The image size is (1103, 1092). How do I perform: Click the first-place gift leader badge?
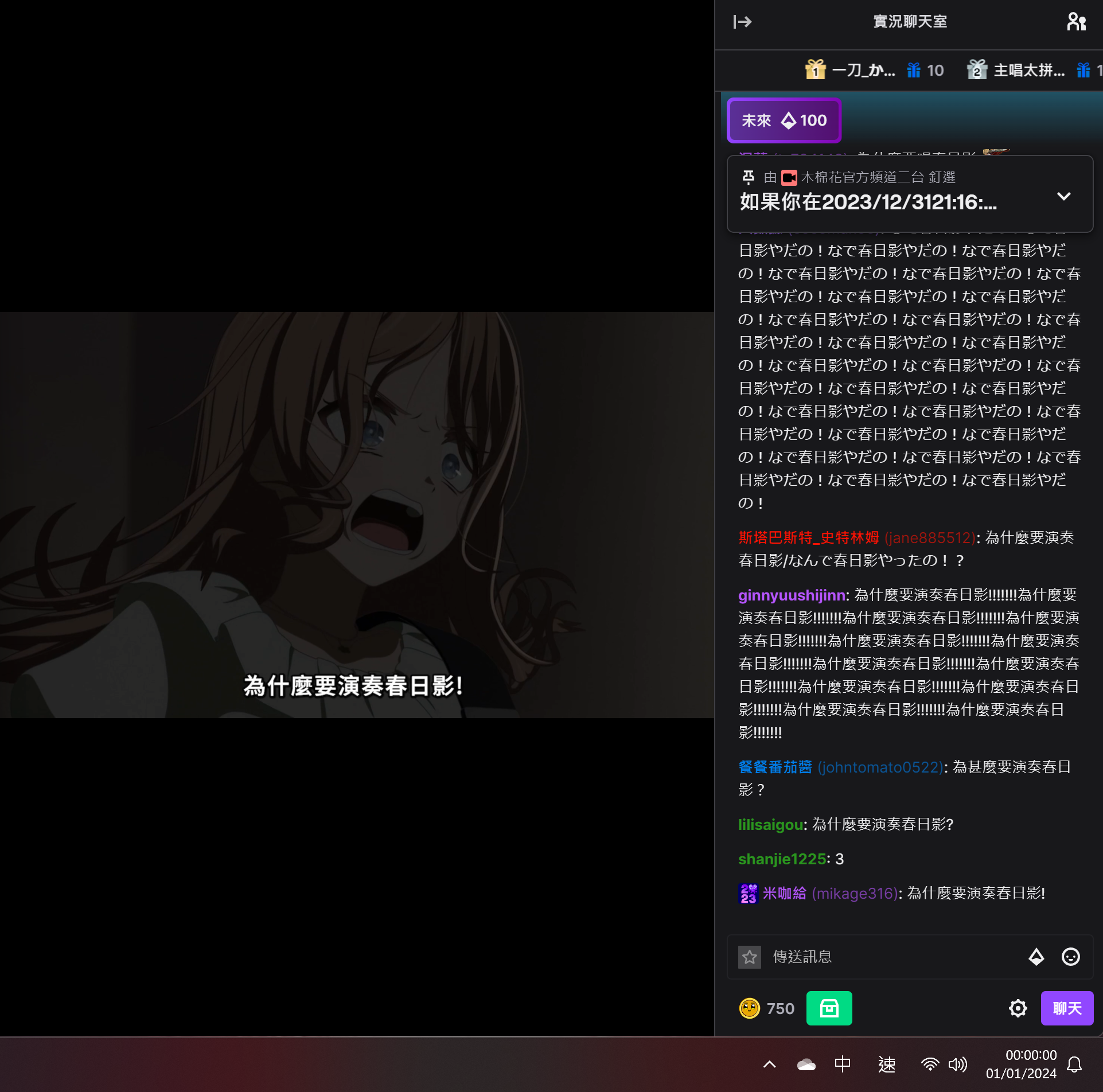point(815,70)
